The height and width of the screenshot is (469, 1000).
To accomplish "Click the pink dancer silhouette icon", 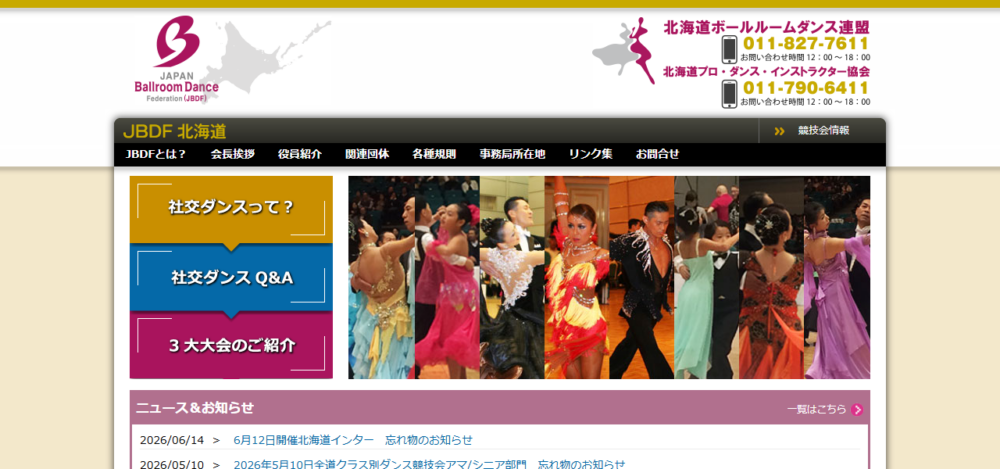I will pos(642,50).
